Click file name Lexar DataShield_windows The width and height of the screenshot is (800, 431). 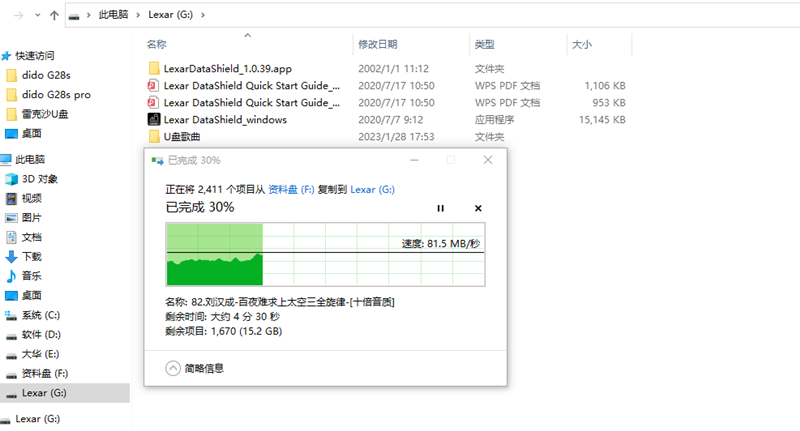click(225, 119)
